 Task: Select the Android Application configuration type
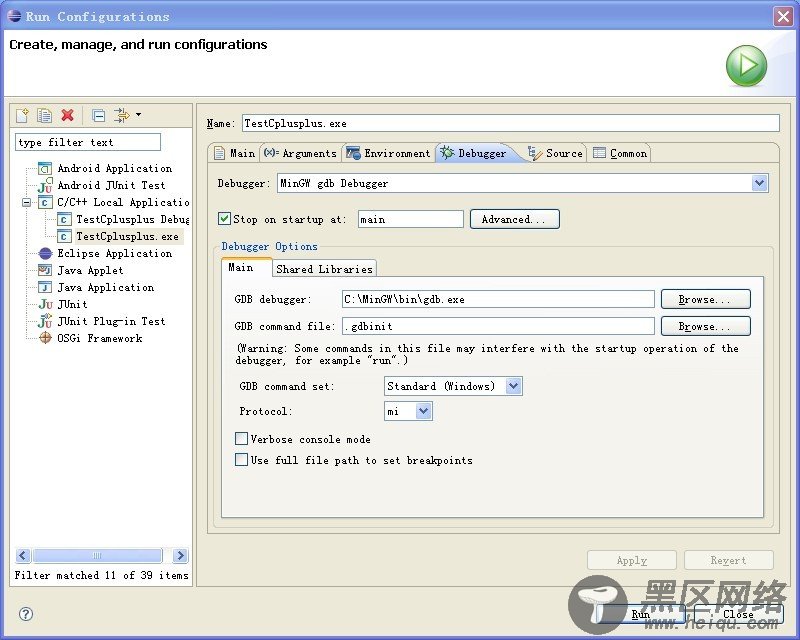pos(113,168)
